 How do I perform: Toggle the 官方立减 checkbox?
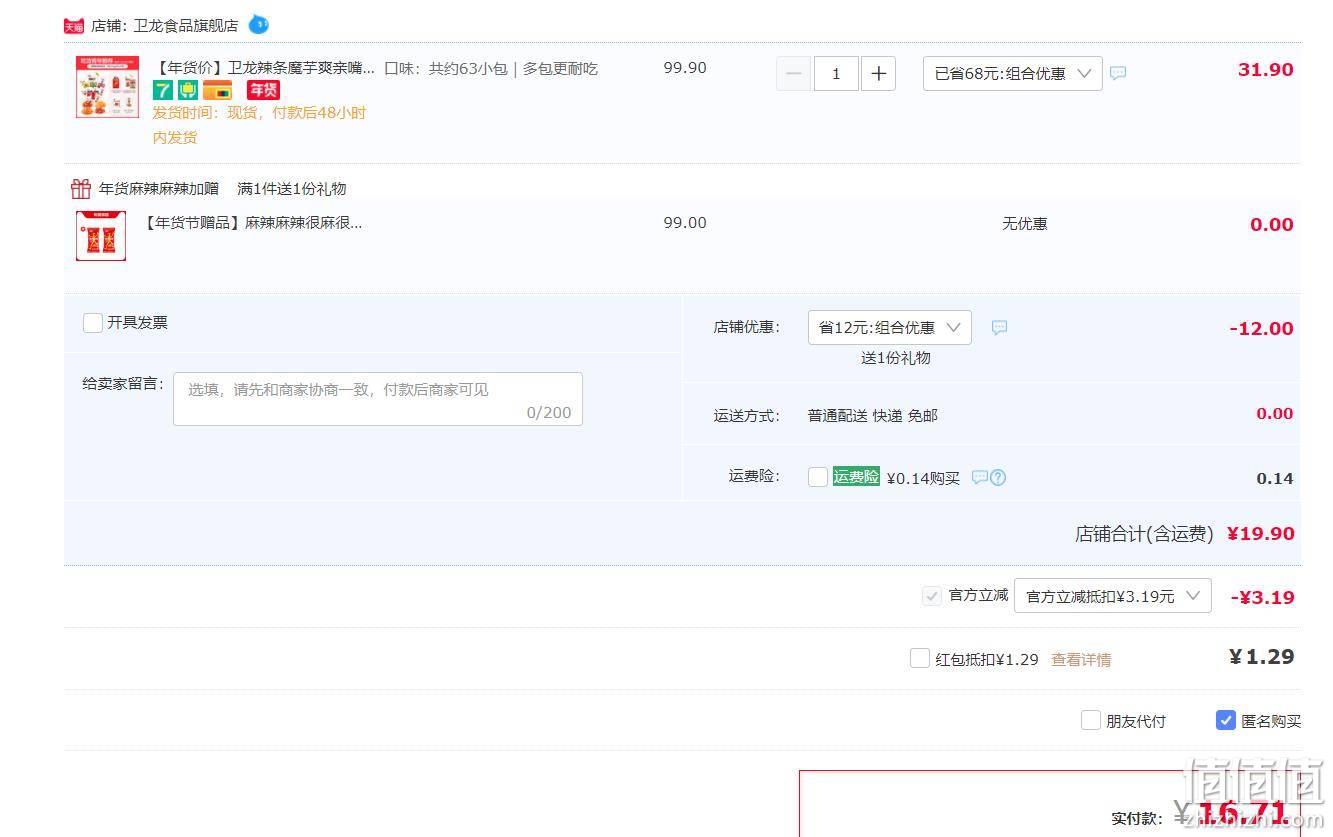932,596
